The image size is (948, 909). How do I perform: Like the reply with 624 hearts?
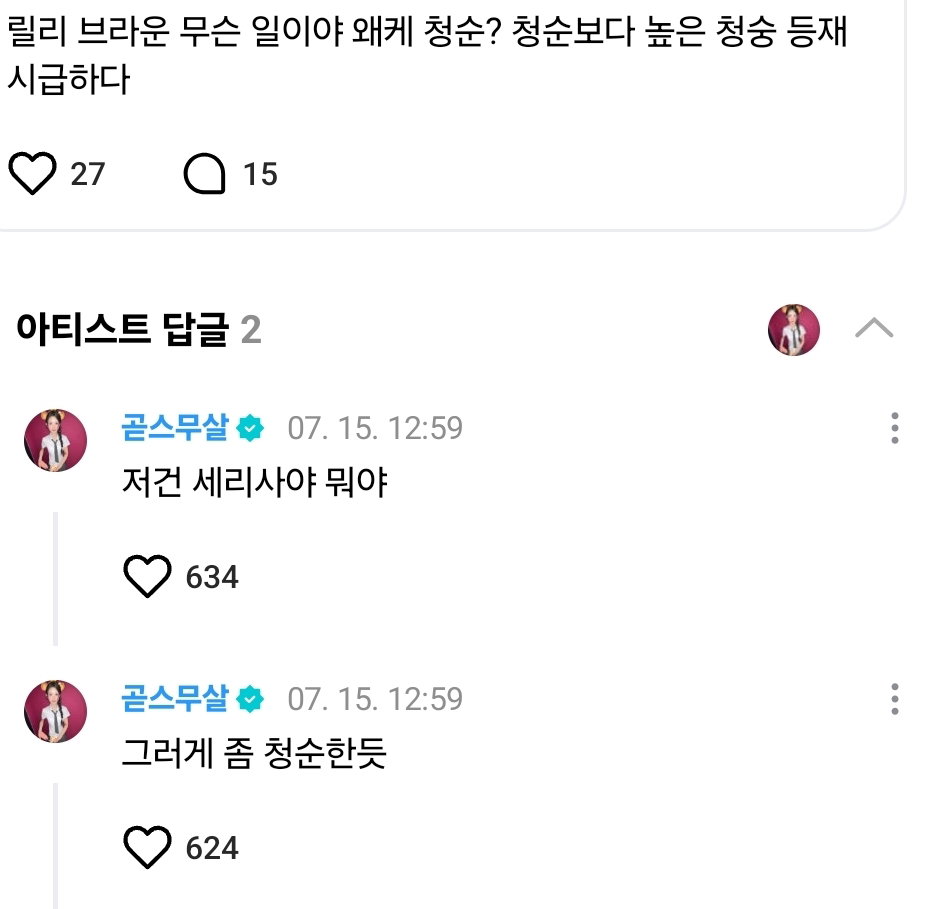point(147,847)
